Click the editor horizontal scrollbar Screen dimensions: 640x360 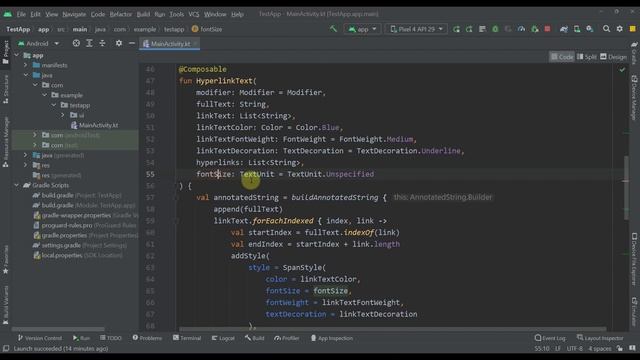click(x=392, y=329)
